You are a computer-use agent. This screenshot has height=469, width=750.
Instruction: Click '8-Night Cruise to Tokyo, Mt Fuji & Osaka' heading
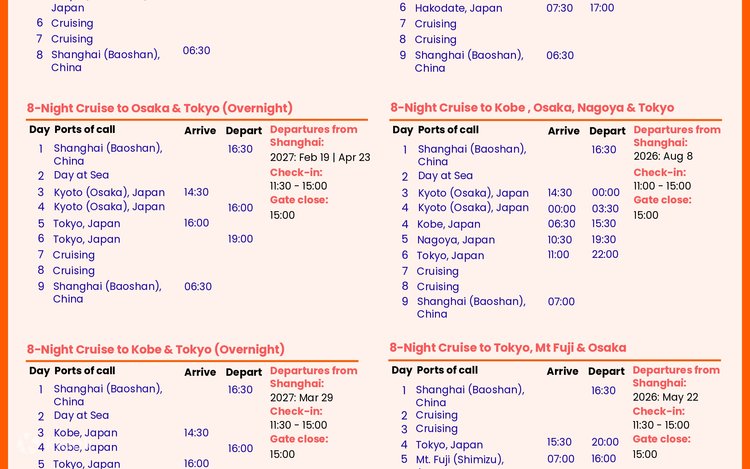coord(508,348)
